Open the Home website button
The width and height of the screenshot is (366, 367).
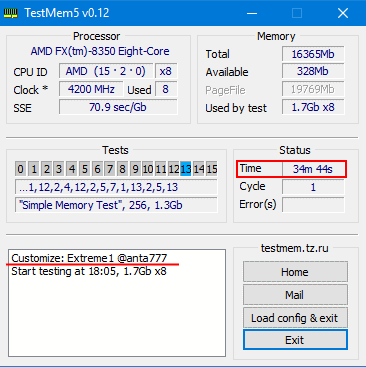(x=295, y=272)
